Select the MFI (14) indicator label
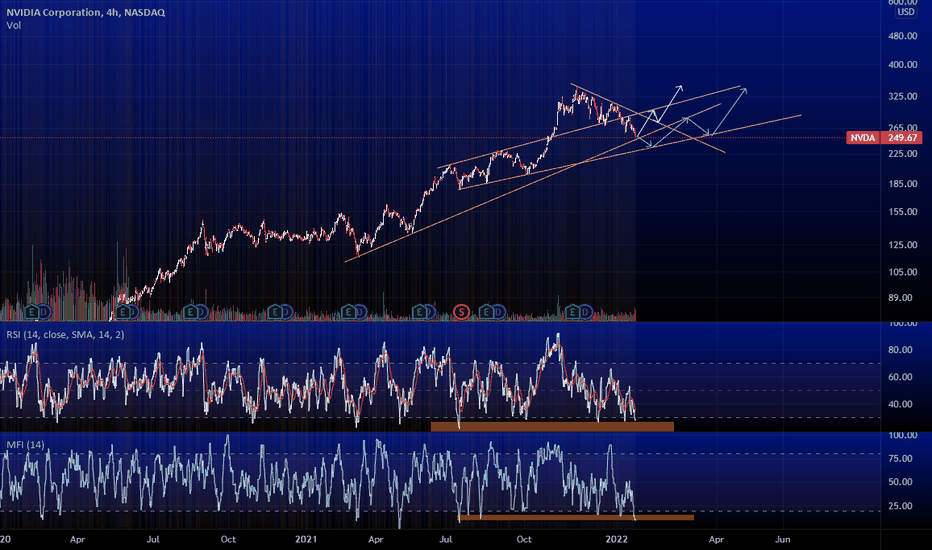932x550 pixels. coord(25,445)
